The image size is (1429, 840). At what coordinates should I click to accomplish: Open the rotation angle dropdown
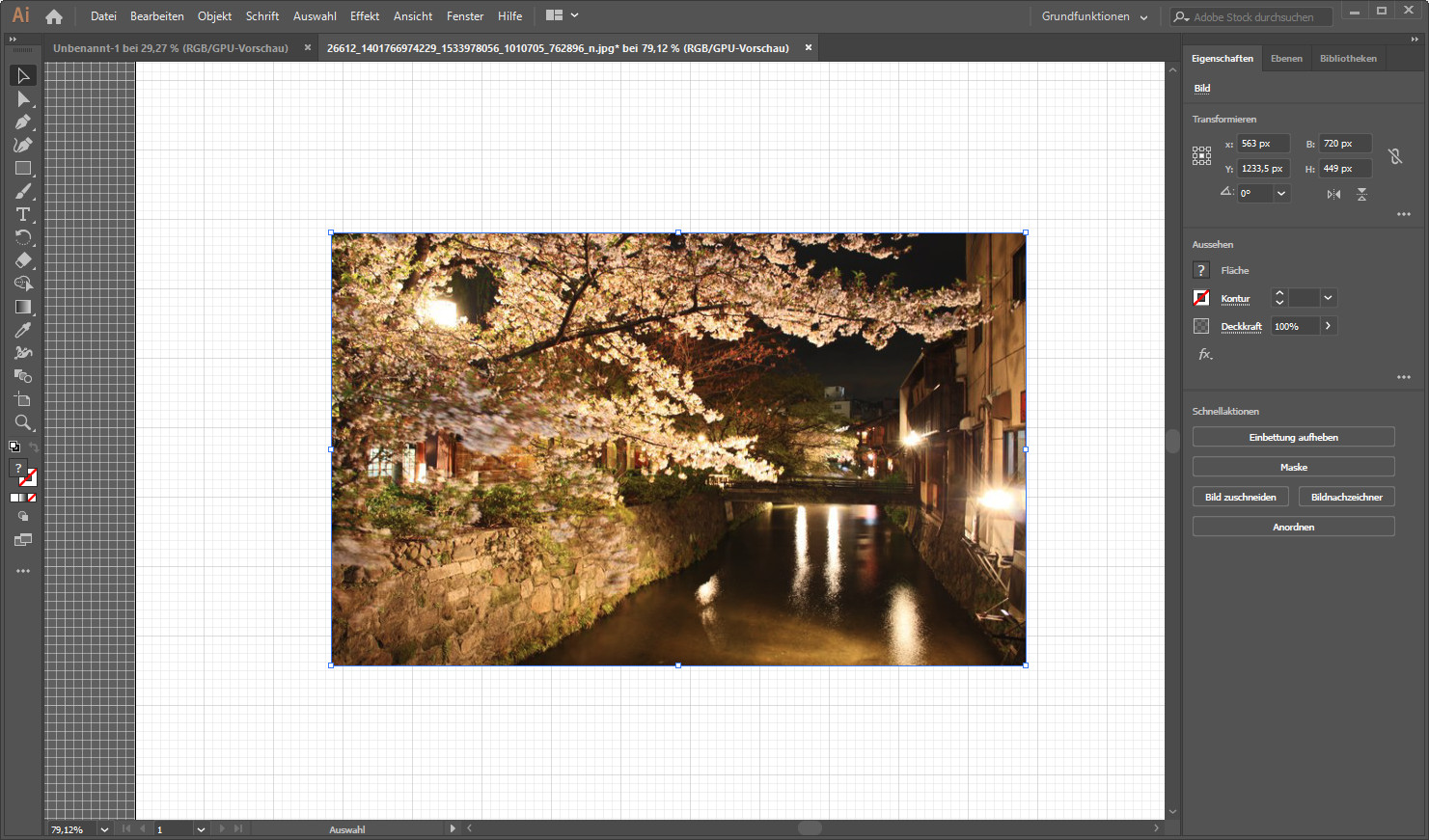pos(1281,193)
